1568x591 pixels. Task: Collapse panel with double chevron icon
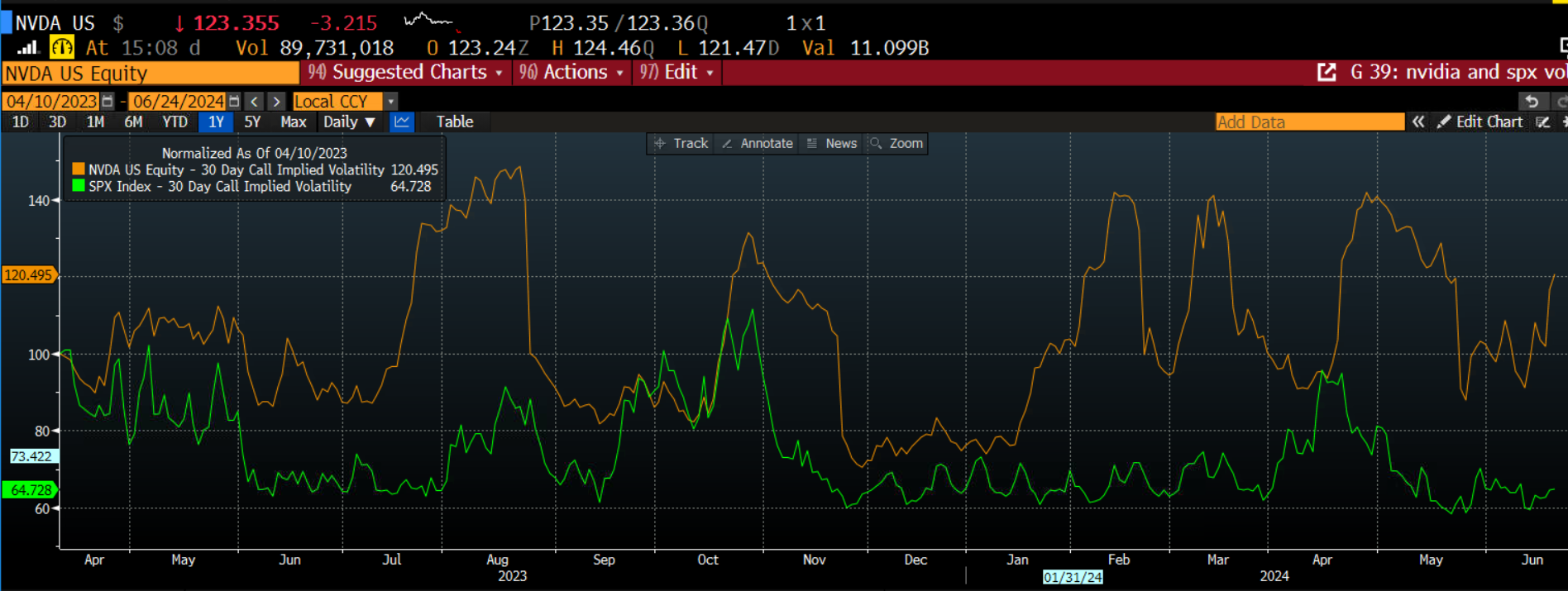click(x=1418, y=122)
